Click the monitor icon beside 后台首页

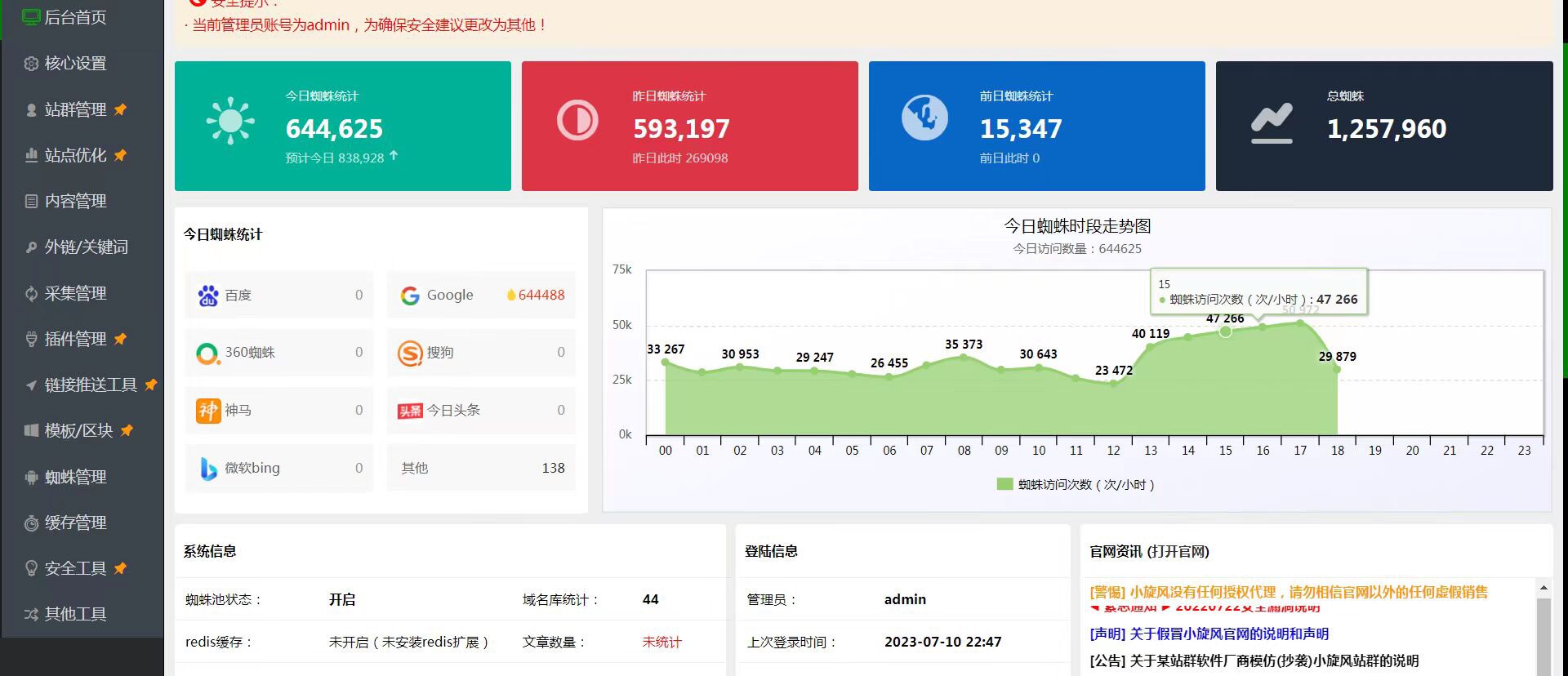click(31, 17)
